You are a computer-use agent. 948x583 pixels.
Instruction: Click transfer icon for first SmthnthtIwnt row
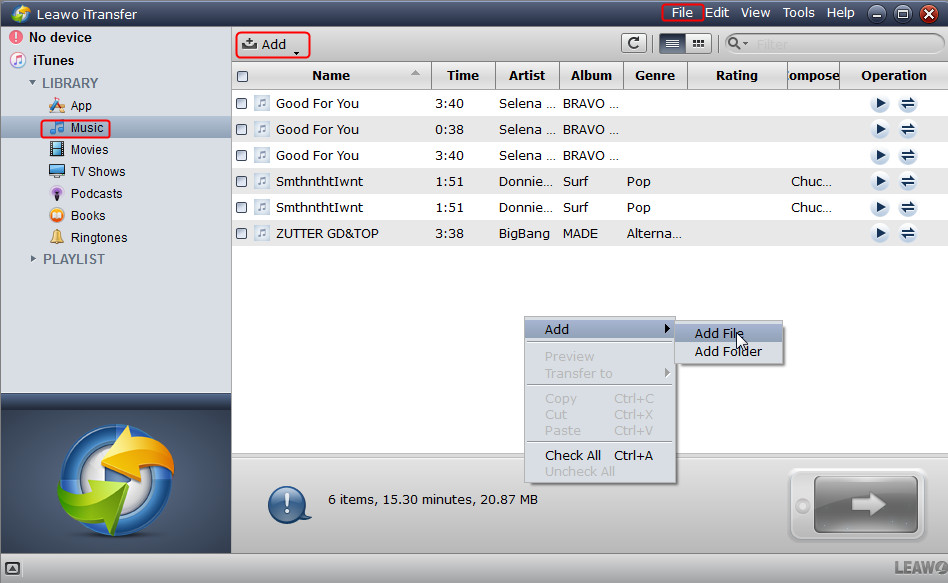click(x=907, y=181)
